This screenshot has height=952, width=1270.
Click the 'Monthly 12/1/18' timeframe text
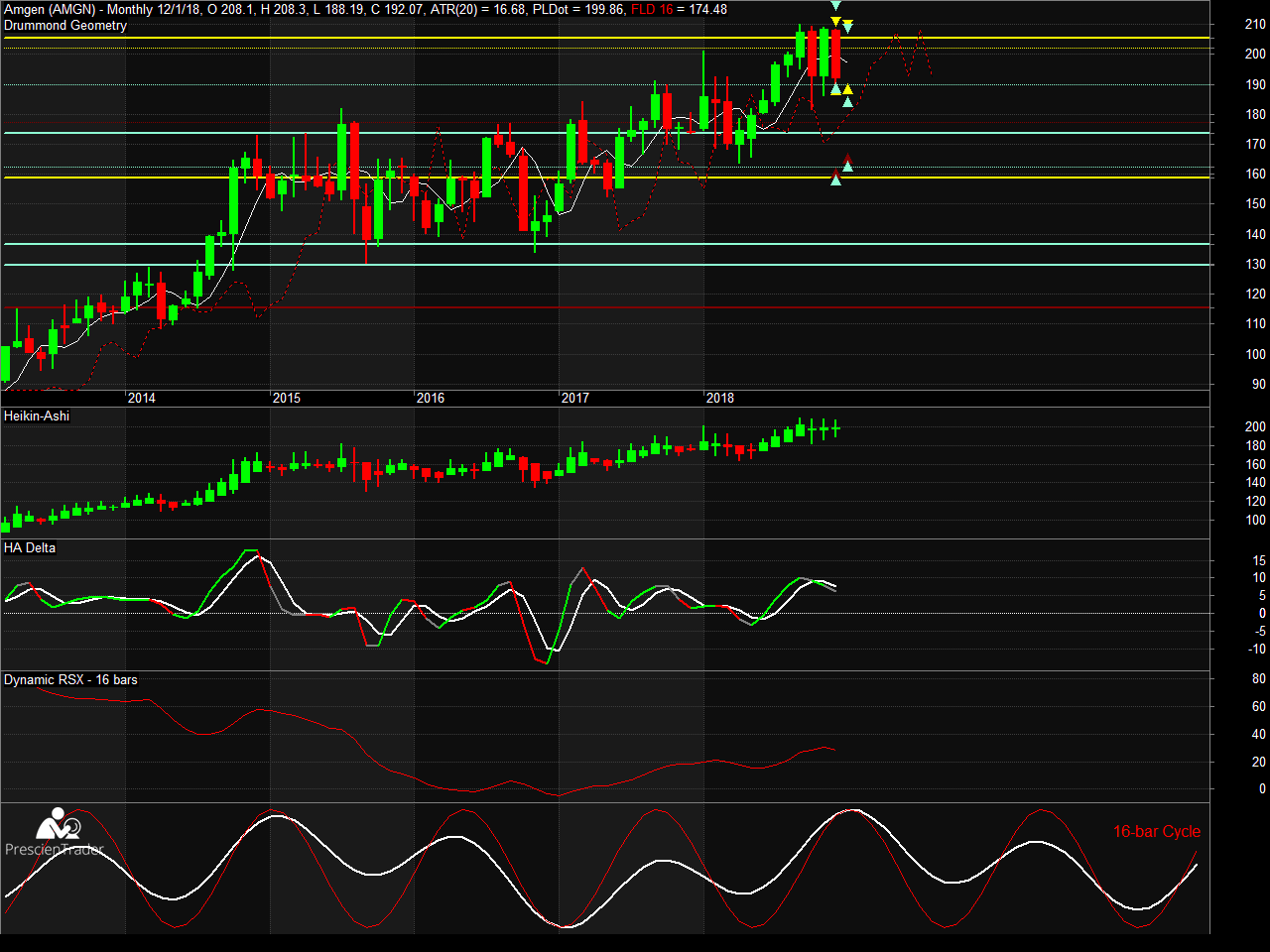click(154, 9)
